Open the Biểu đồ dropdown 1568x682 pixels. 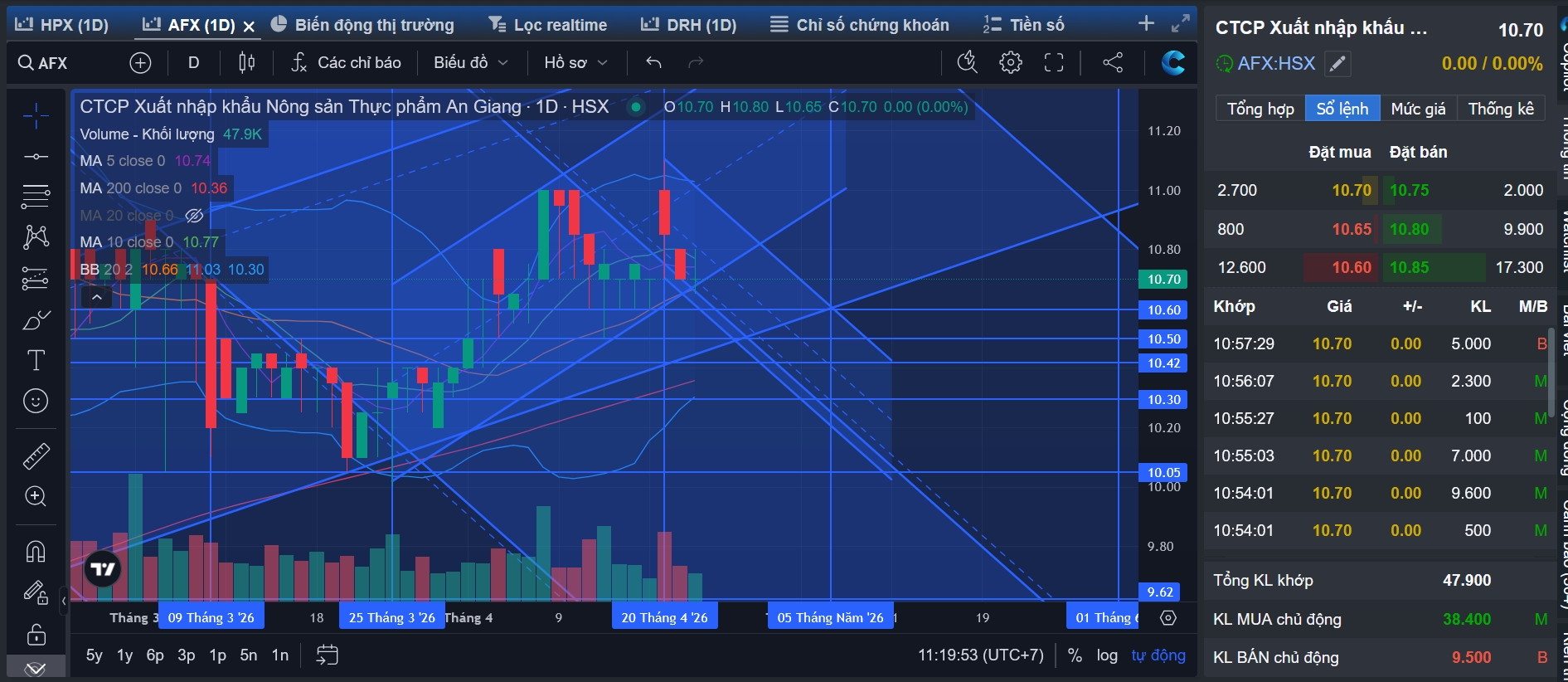point(471,62)
